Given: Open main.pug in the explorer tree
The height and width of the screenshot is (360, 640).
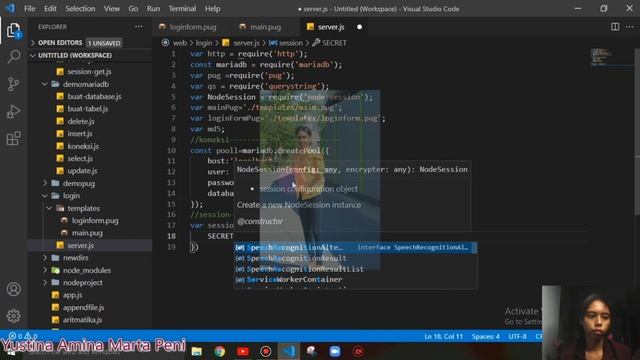Looking at the screenshot, I should pos(87,233).
